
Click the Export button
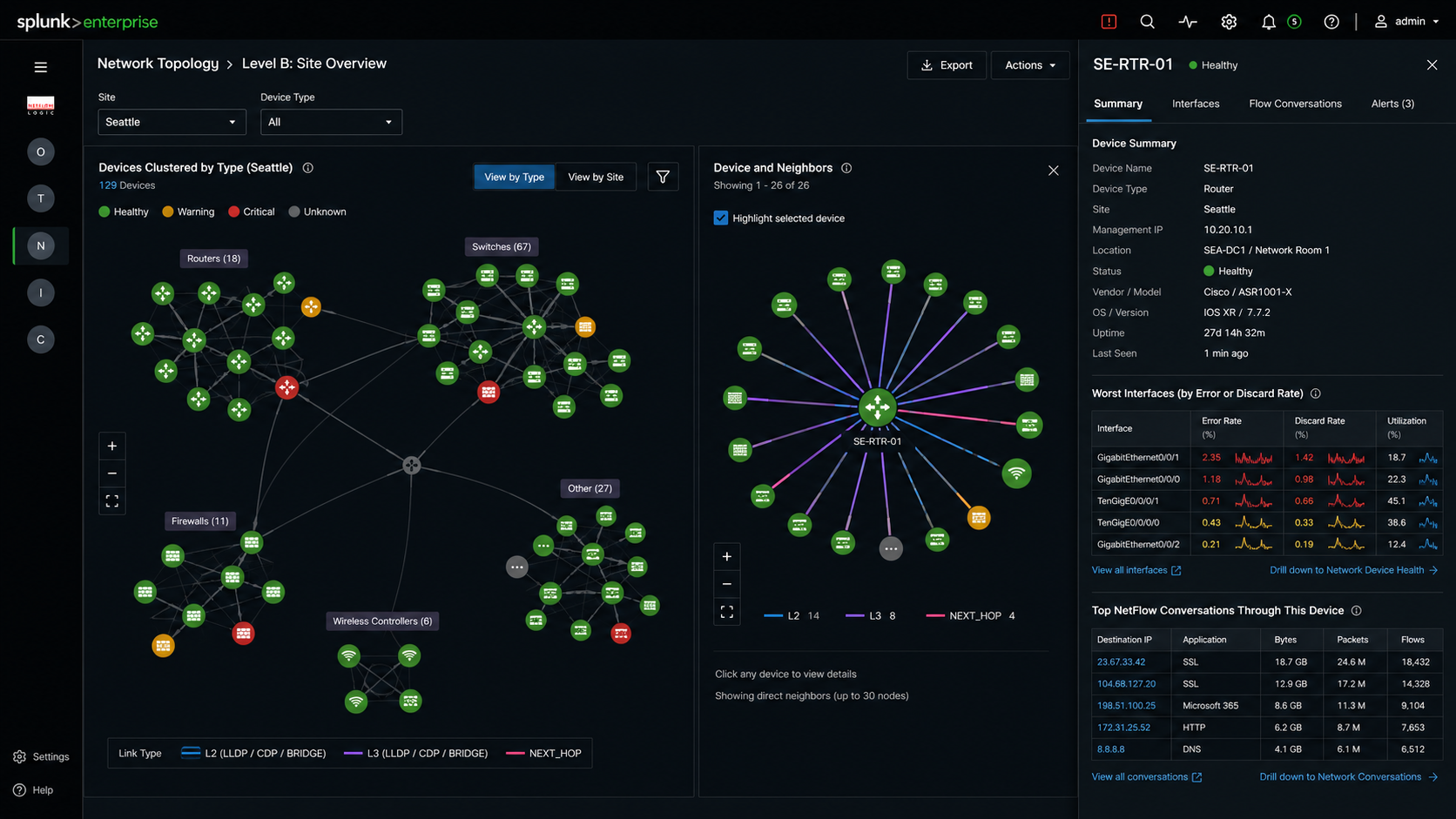point(947,65)
